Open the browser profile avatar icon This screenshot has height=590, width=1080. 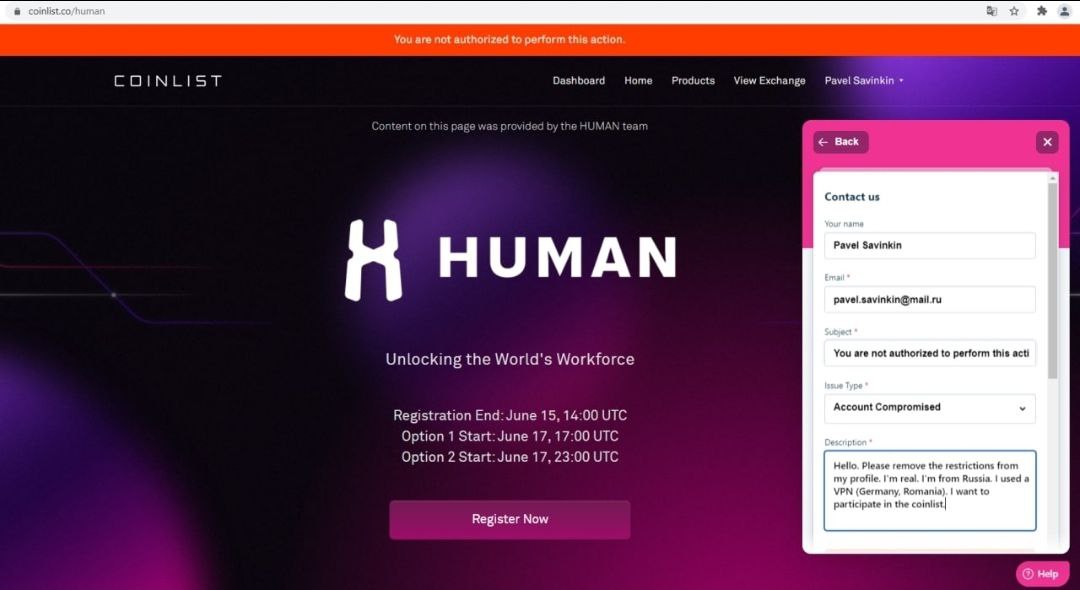click(x=1064, y=11)
